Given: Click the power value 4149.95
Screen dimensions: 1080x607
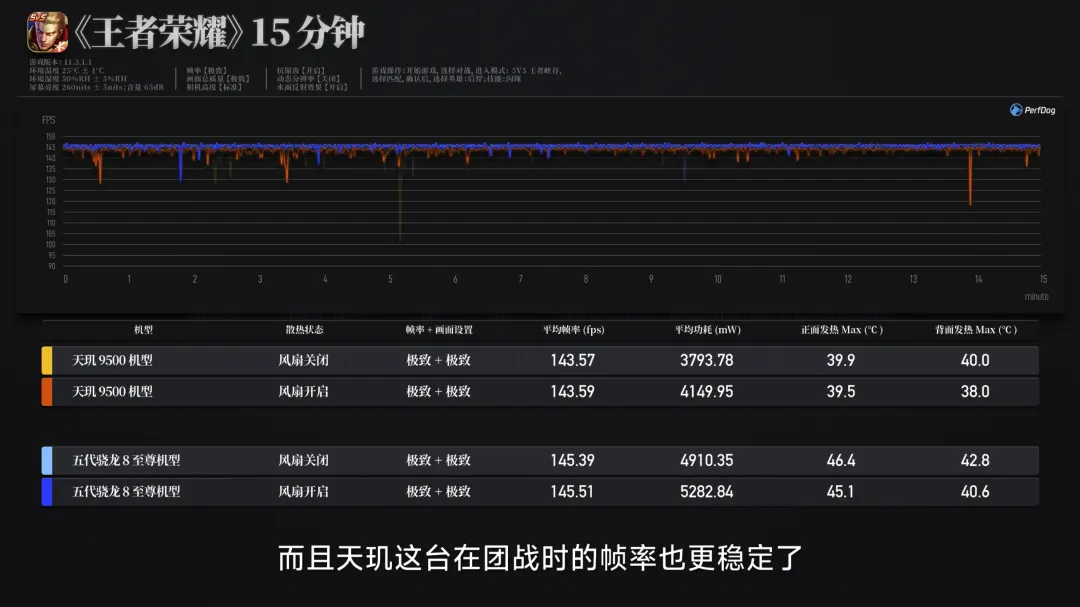Looking at the screenshot, I should [x=707, y=391].
